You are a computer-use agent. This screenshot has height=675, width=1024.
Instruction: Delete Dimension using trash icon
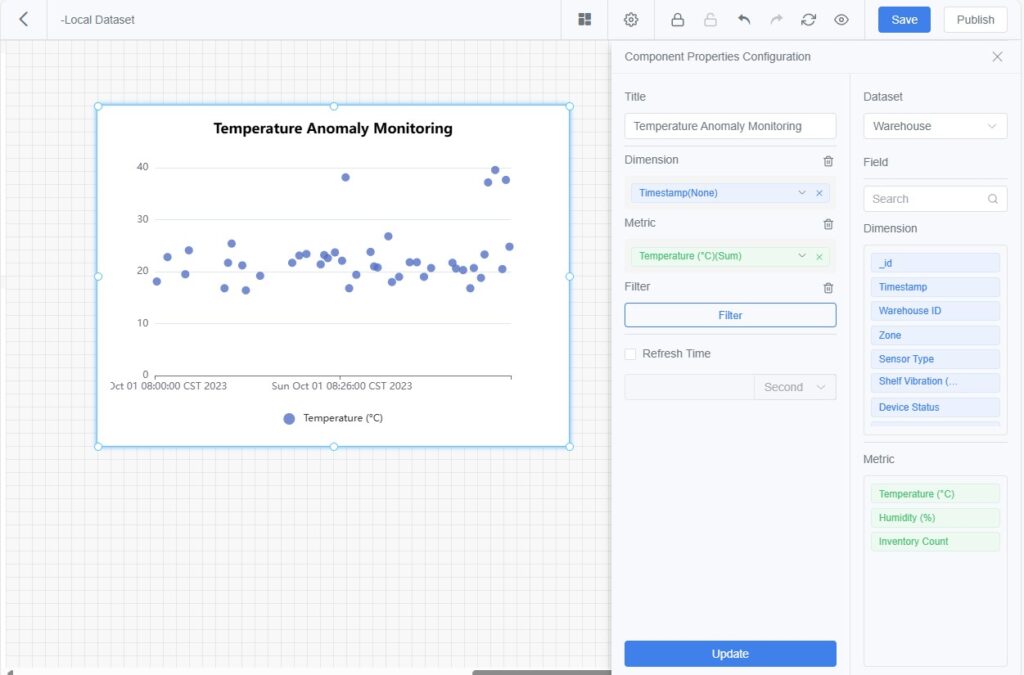point(828,161)
